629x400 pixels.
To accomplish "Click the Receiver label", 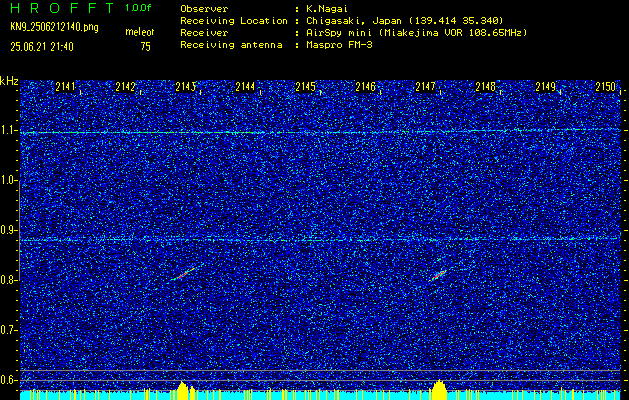I will click(x=204, y=33).
